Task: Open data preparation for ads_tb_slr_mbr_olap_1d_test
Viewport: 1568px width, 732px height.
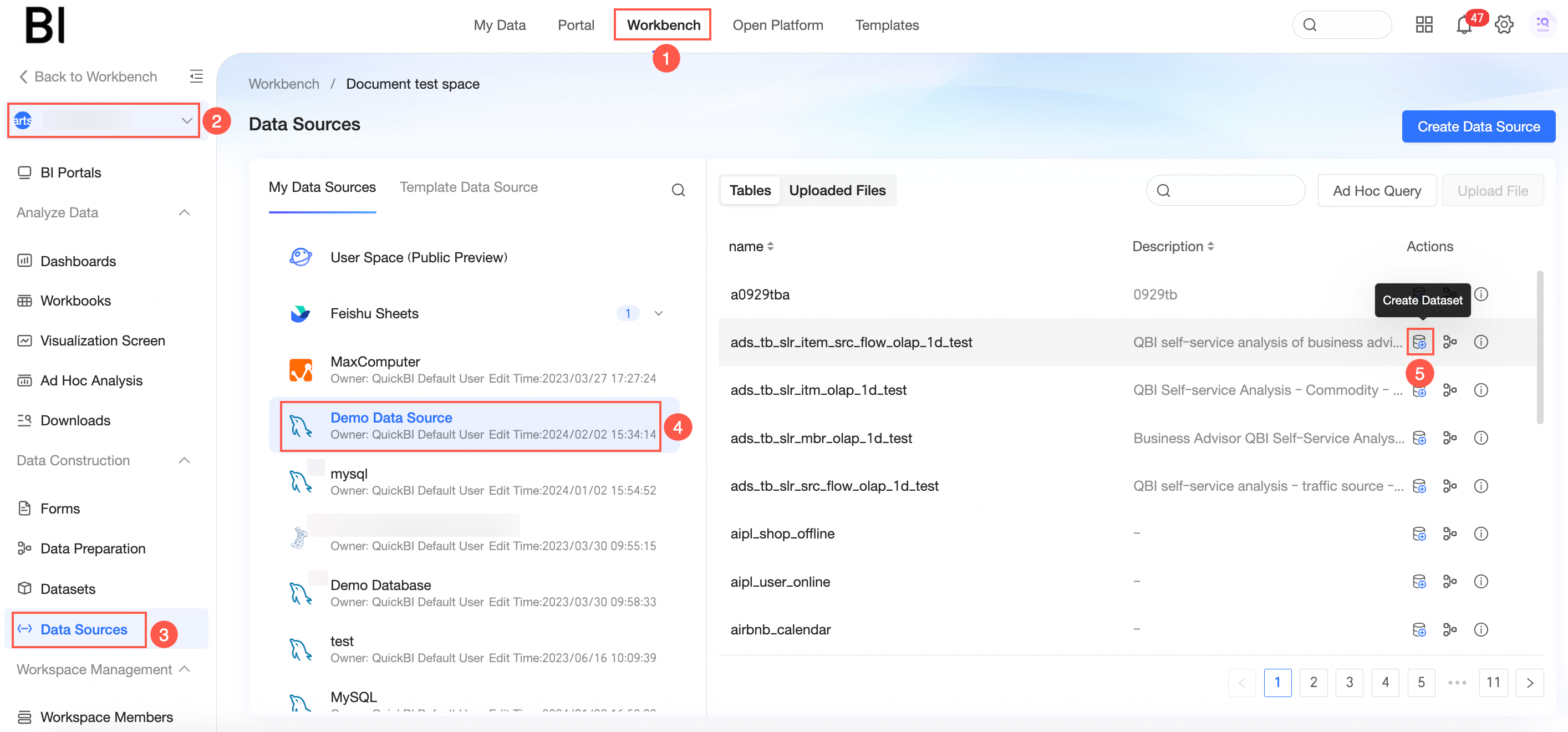Action: [1450, 438]
